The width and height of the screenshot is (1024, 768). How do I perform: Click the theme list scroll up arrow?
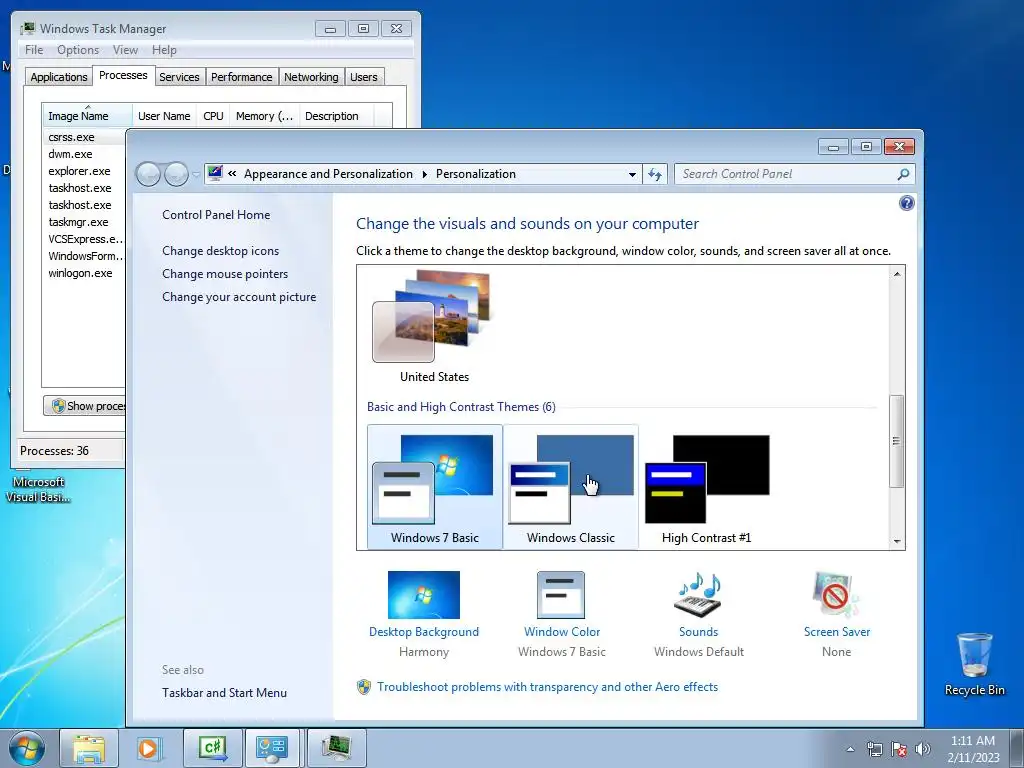(897, 274)
